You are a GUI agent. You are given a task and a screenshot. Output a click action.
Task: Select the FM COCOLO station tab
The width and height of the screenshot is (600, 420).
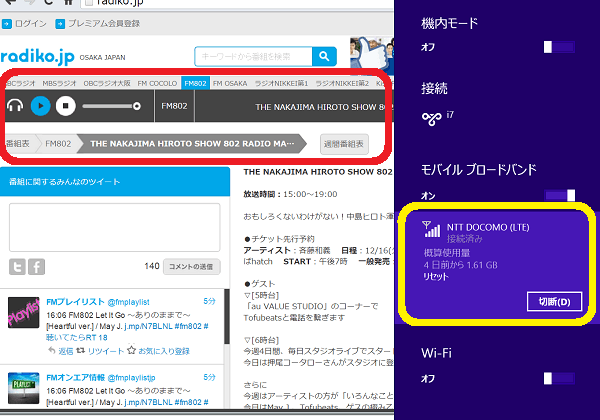click(x=157, y=83)
